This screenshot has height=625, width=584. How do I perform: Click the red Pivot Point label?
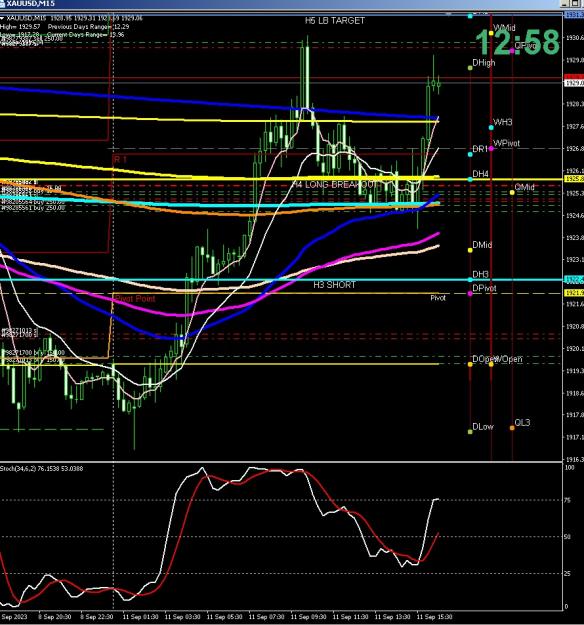[135, 299]
